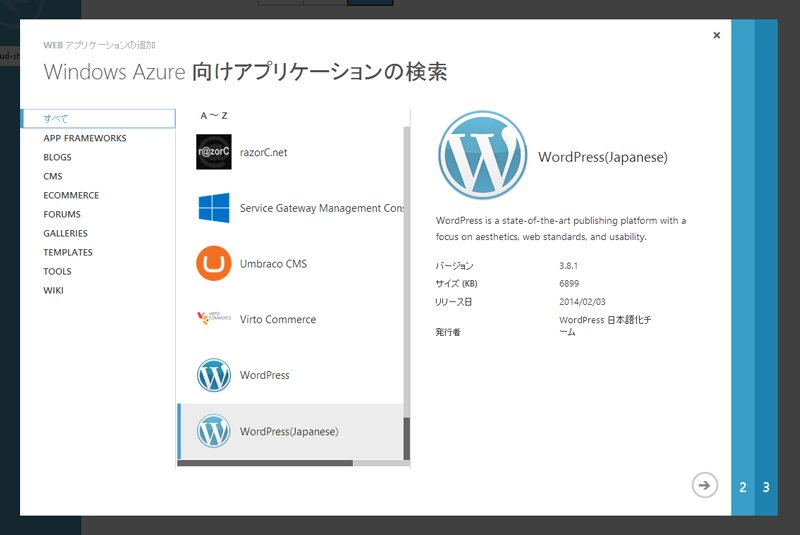Select Service Gateway Management Console entry
This screenshot has width=800, height=535.
322,208
